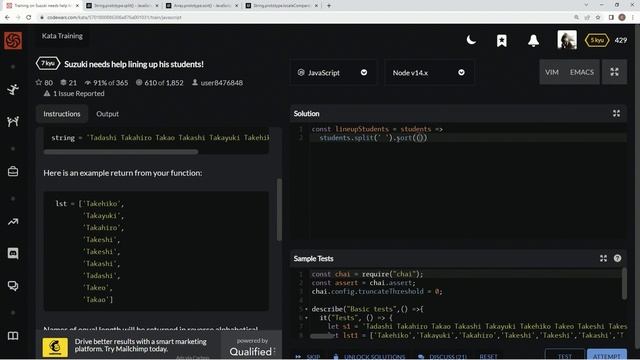Click the fullscreen icon beside EMACS
The image size is (640, 360).
coord(614,72)
